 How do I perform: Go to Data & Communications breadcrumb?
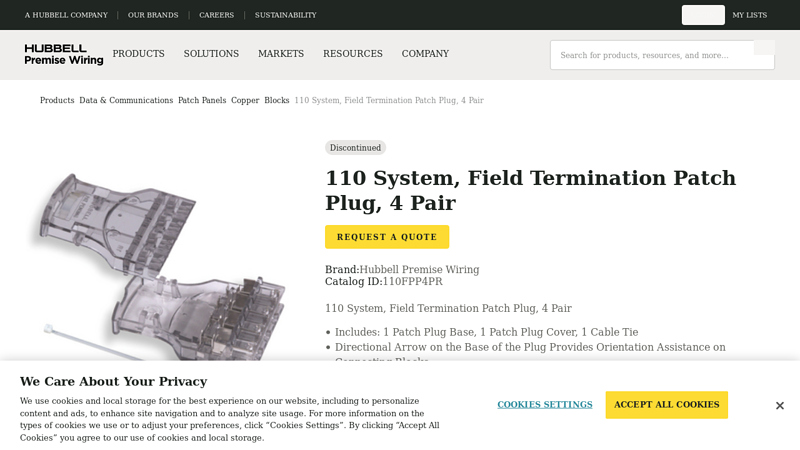coord(126,100)
